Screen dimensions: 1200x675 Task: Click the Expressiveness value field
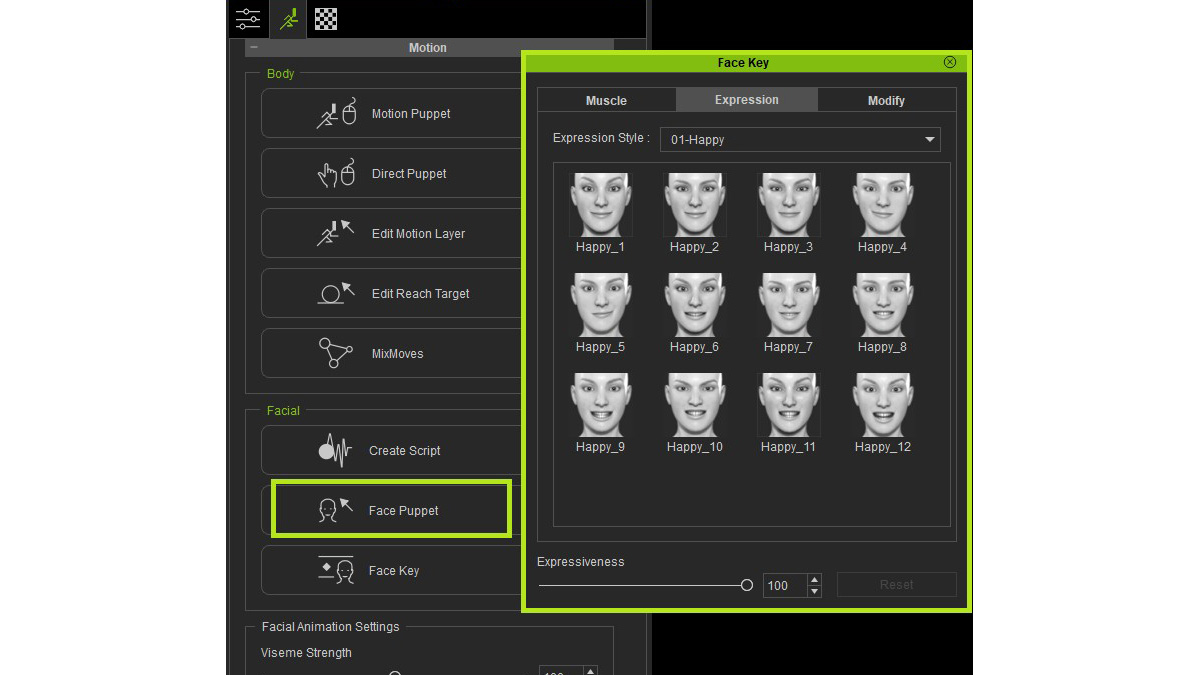[785, 585]
